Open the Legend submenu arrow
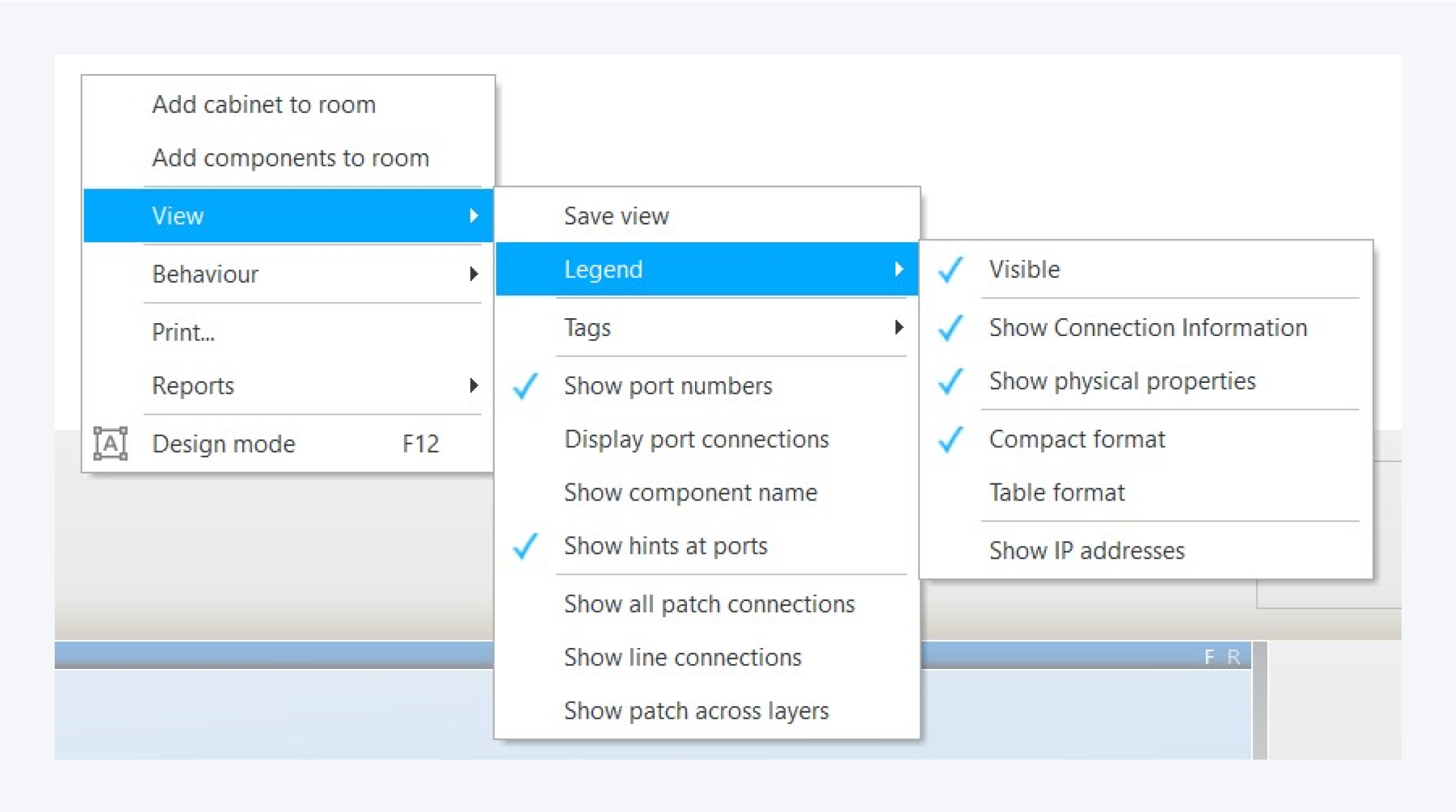This screenshot has height=812, width=1456. point(899,269)
